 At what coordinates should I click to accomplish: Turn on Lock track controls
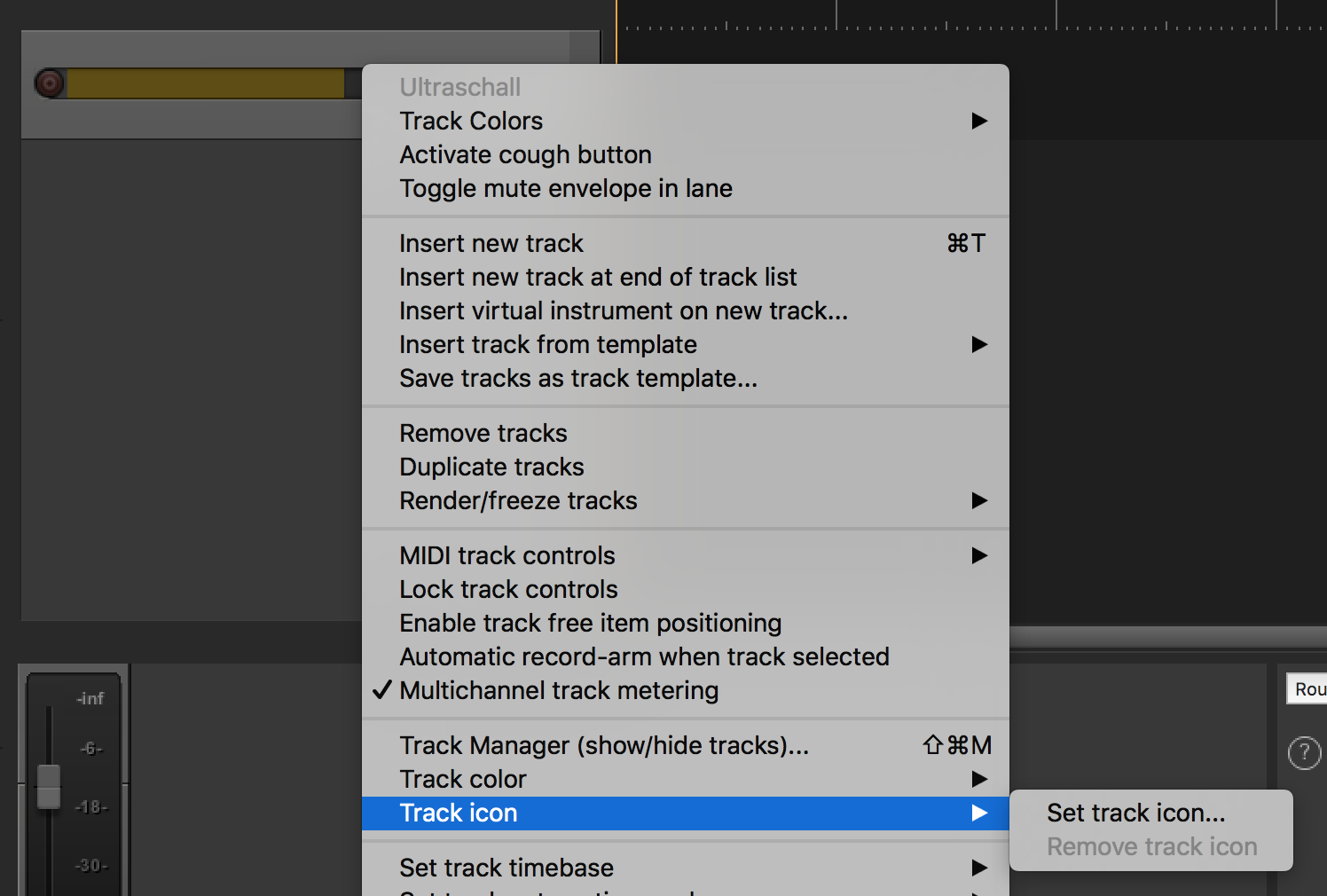[x=508, y=589]
